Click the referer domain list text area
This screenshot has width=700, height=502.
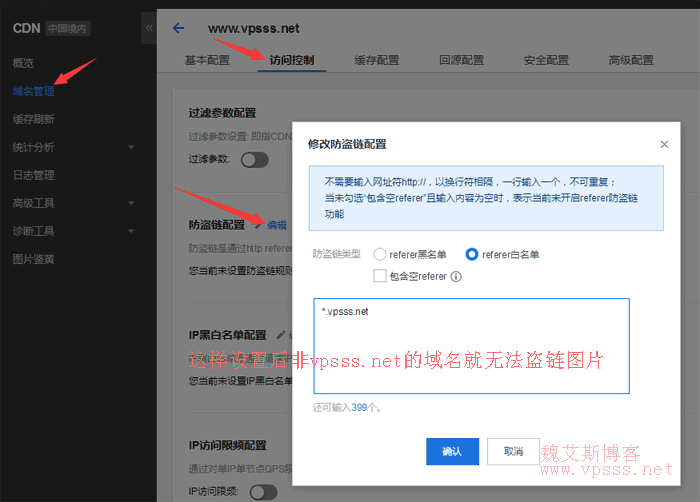click(x=470, y=345)
